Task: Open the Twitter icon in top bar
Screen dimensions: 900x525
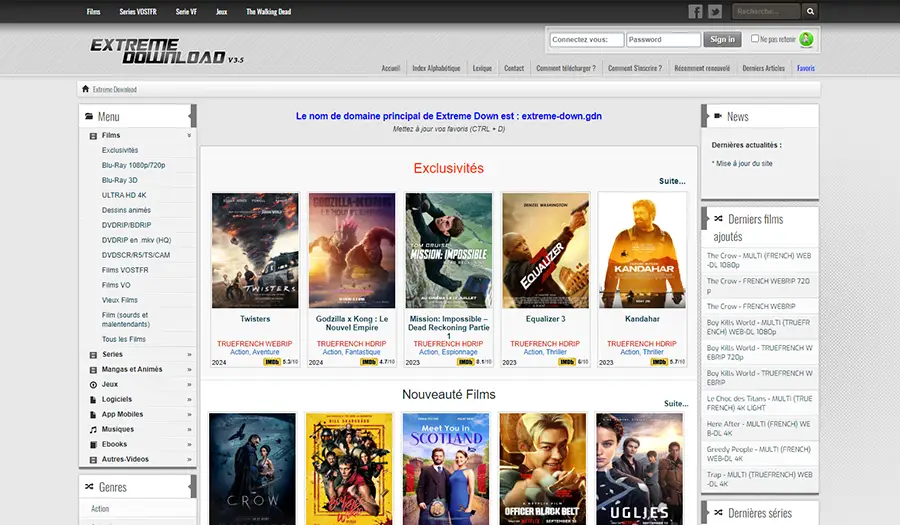Action: tap(715, 11)
